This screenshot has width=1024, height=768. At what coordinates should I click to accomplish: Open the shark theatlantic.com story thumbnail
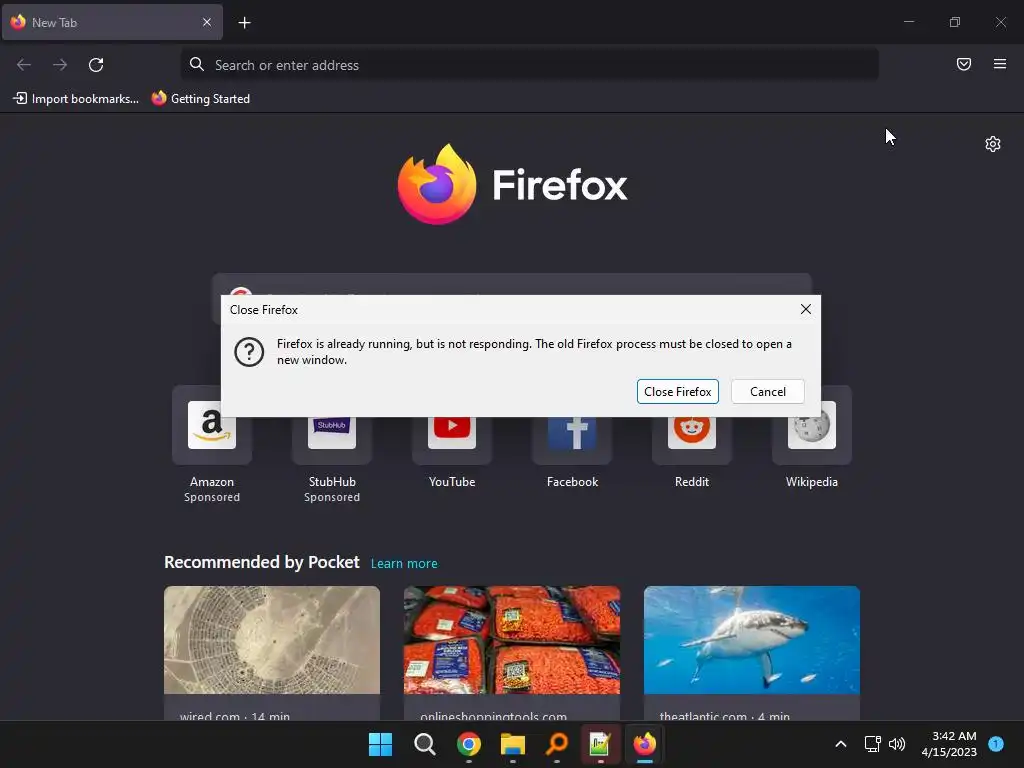click(752, 640)
